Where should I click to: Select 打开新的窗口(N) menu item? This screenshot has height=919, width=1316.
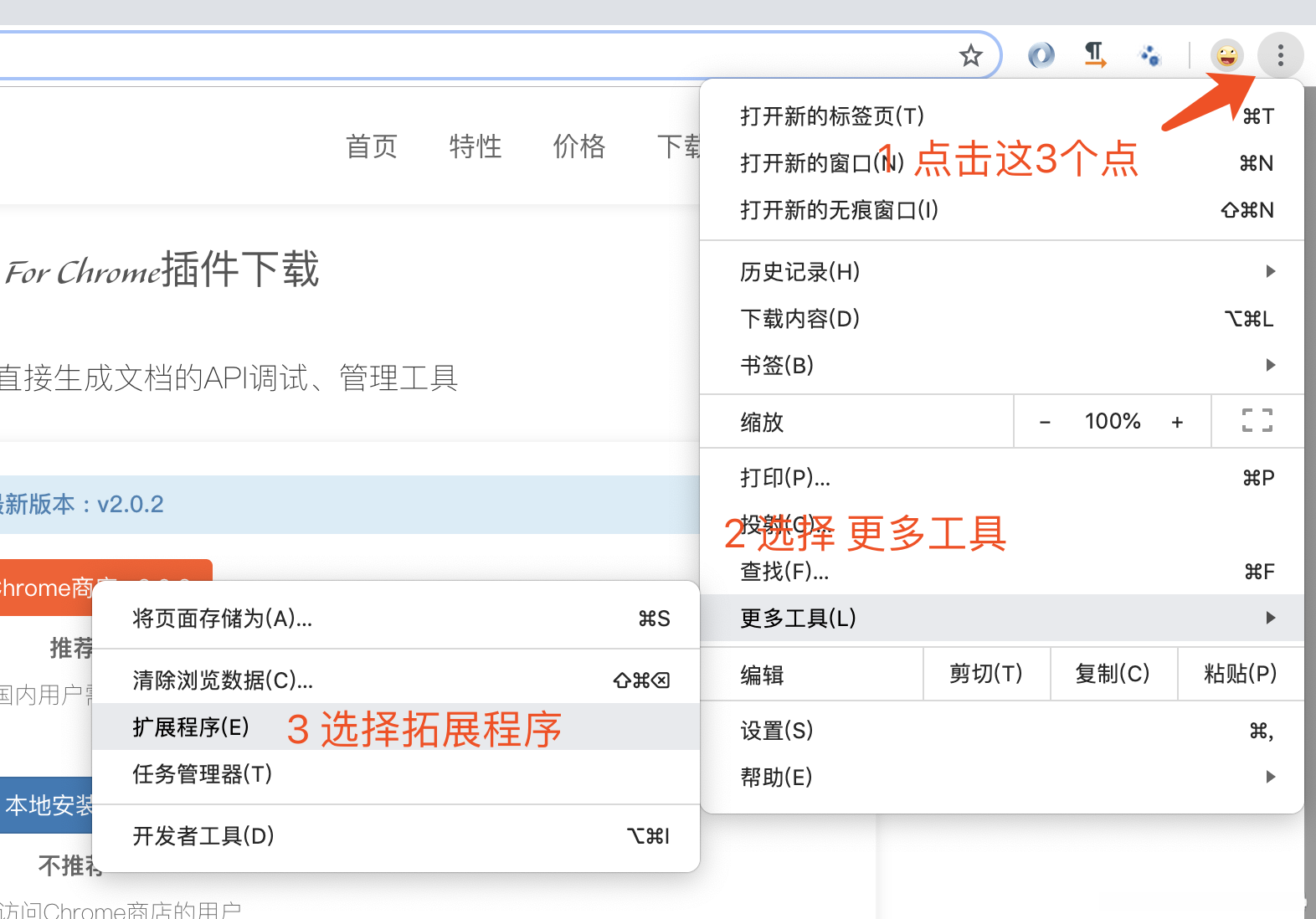pyautogui.click(x=1002, y=162)
